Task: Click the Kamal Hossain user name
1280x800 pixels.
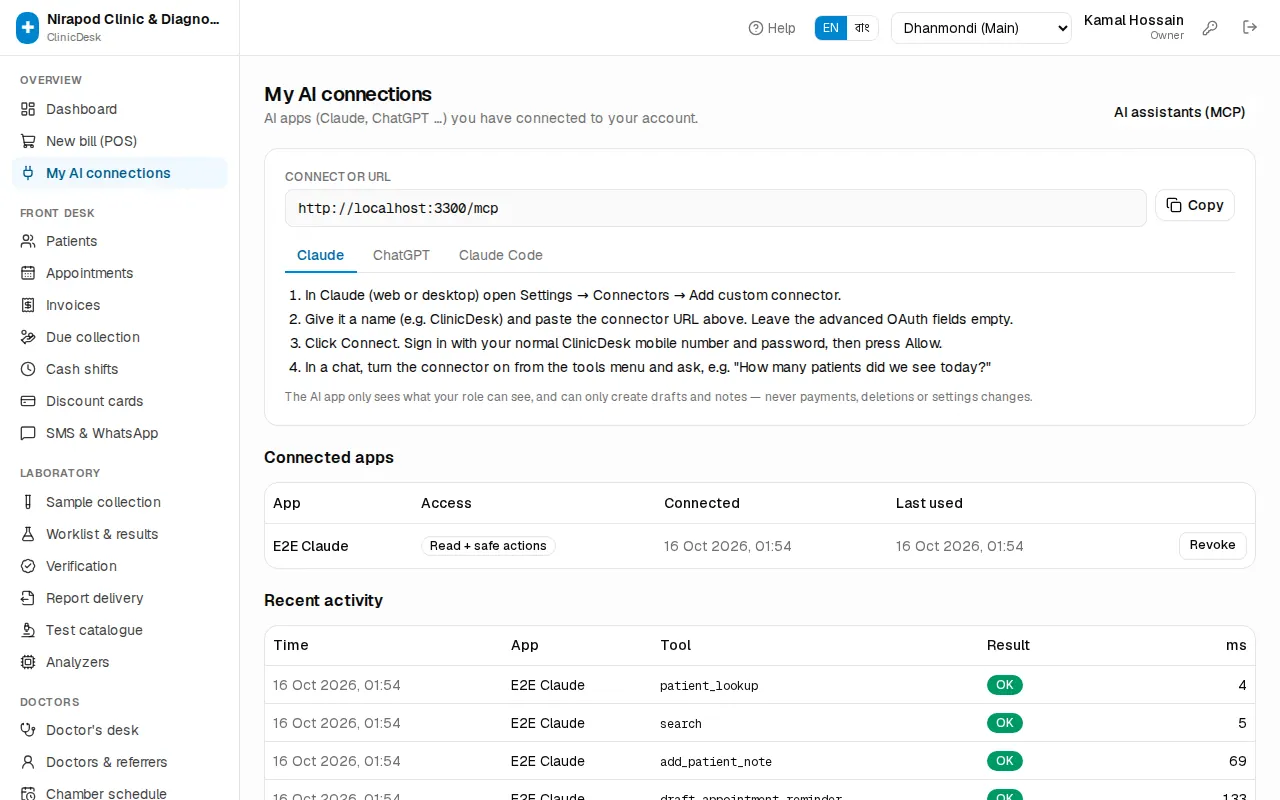Action: pos(1134,20)
